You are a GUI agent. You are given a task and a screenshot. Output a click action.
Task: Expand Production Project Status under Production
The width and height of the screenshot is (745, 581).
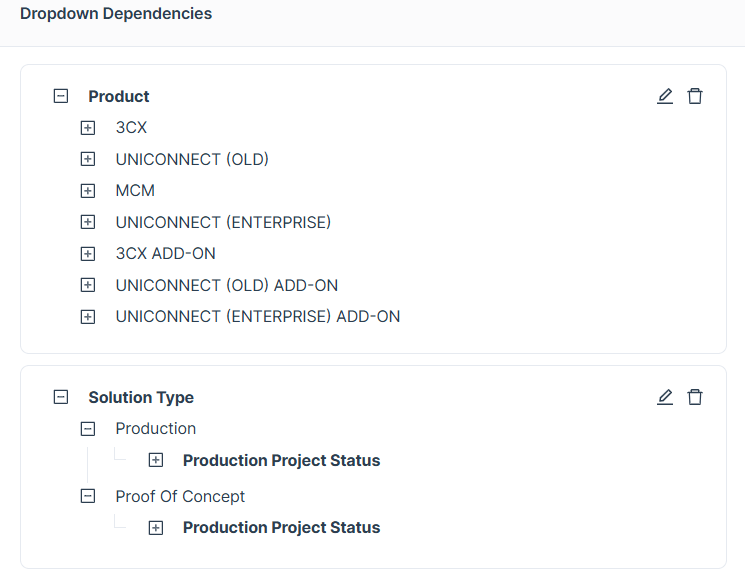(x=155, y=460)
